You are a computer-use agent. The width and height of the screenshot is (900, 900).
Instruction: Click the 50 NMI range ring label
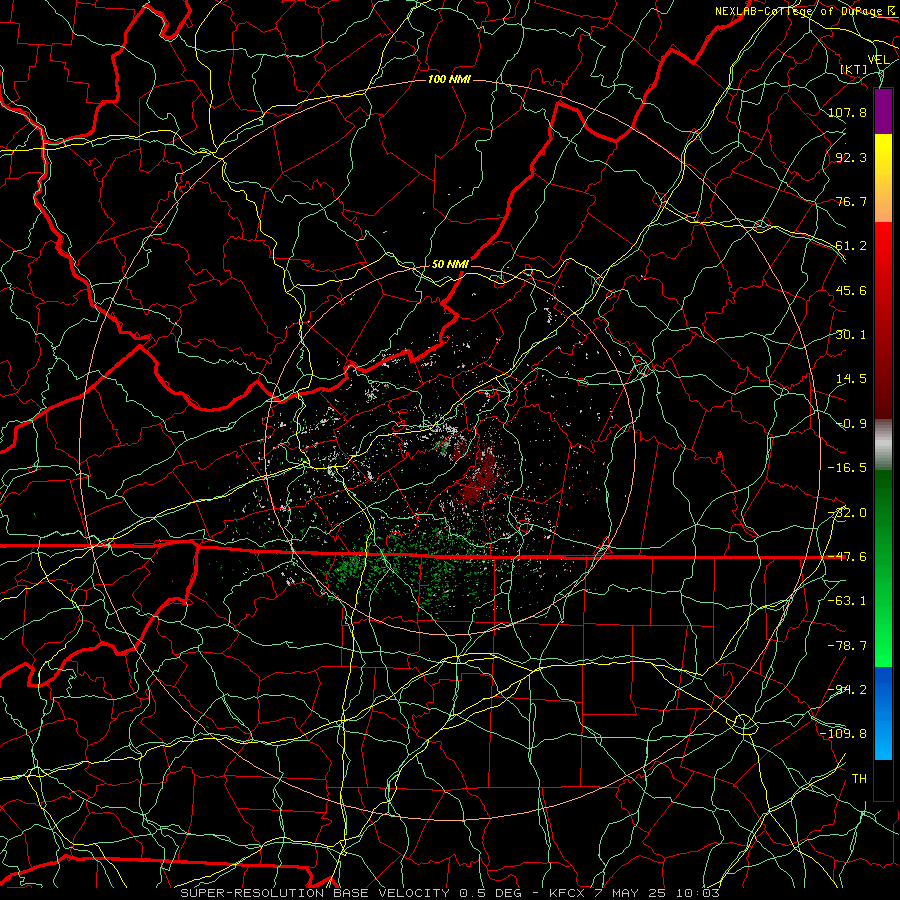point(450,264)
